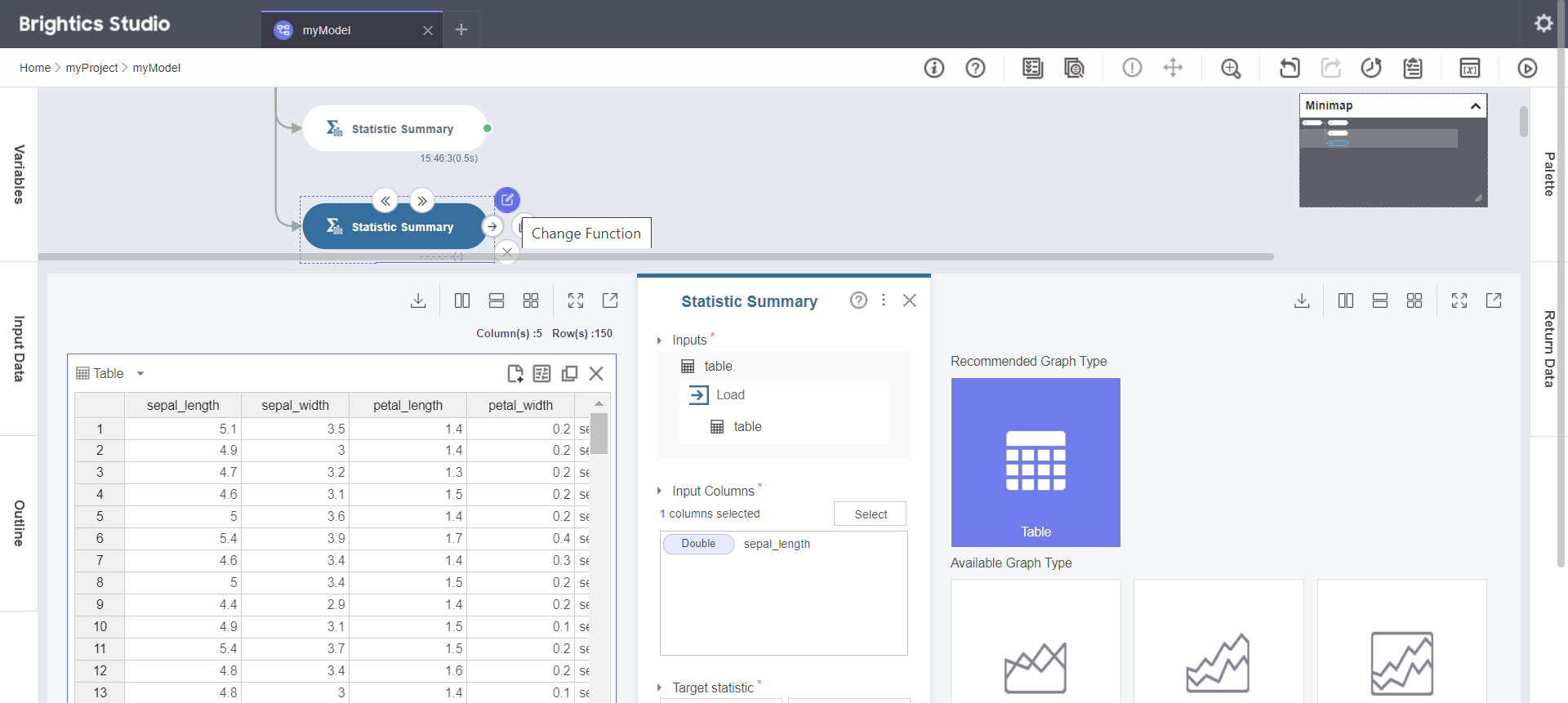
Task: Add a new model tab
Action: 461,29
